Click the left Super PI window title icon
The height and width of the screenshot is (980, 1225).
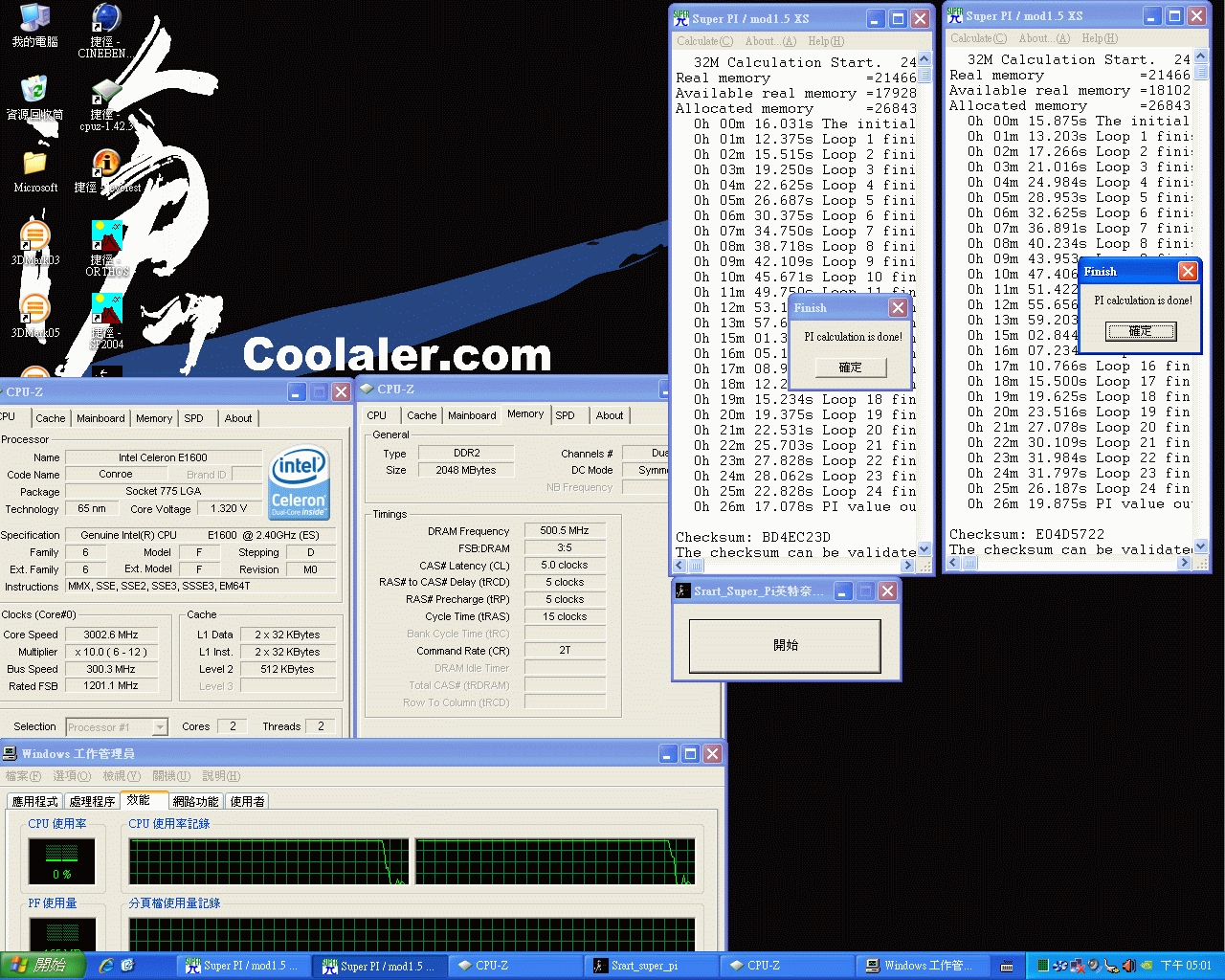681,17
